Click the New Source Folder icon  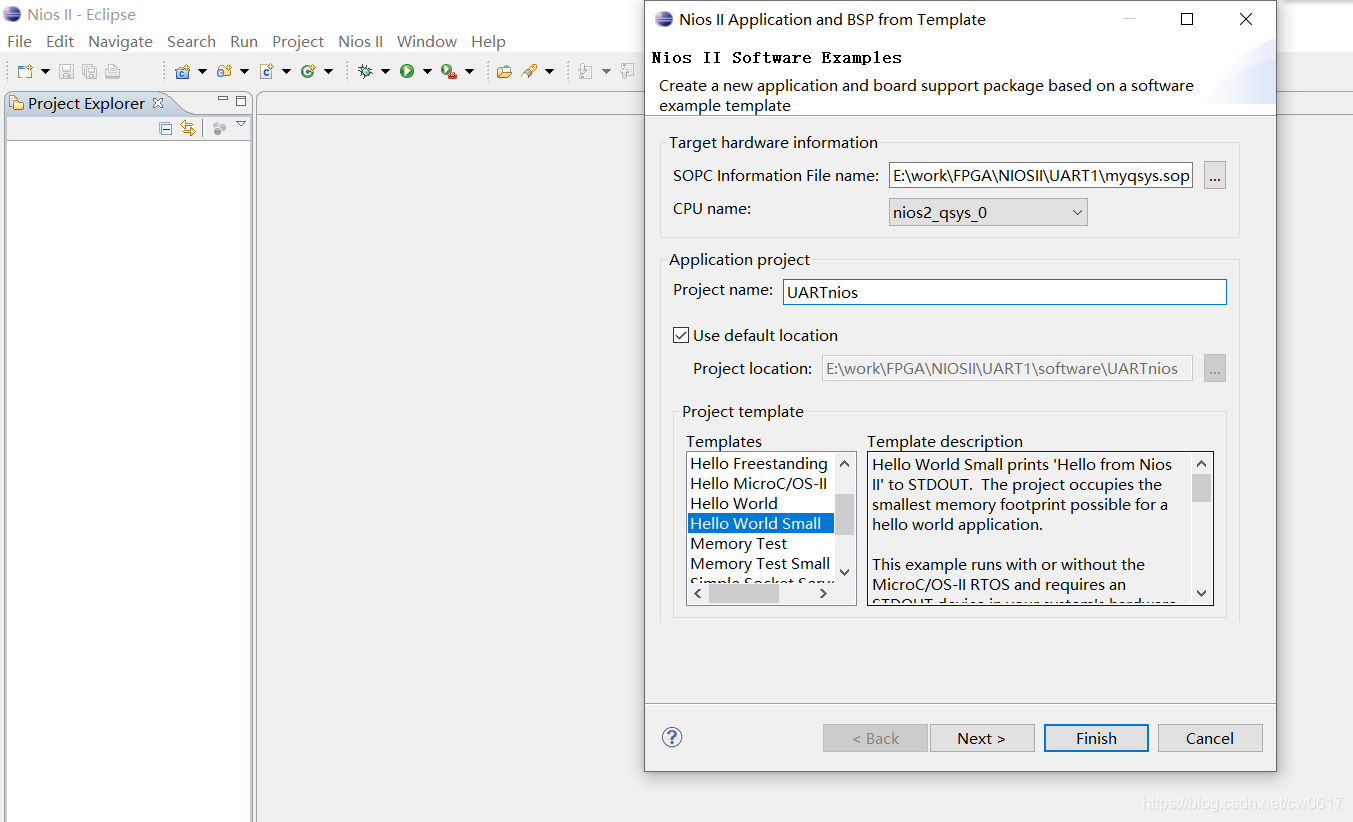[x=224, y=71]
